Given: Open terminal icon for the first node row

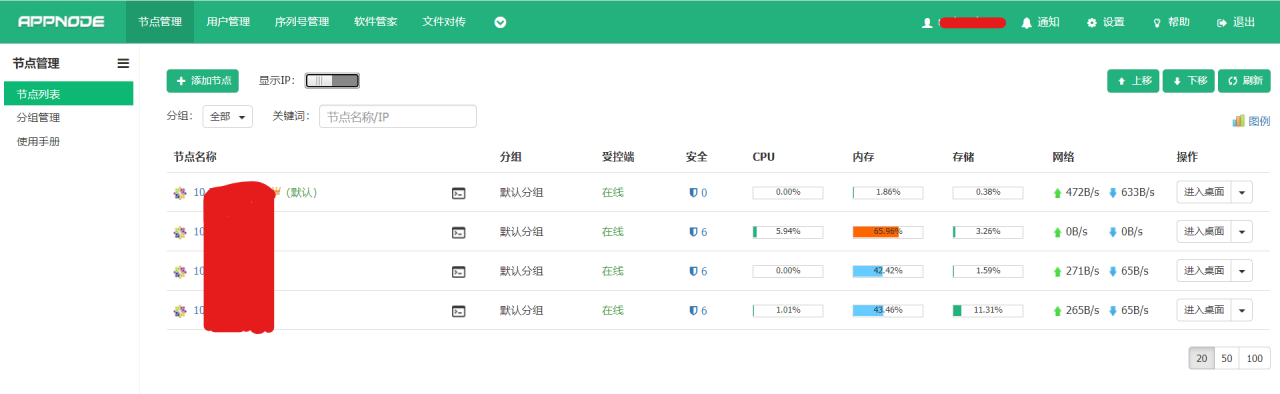Looking at the screenshot, I should [x=459, y=193].
